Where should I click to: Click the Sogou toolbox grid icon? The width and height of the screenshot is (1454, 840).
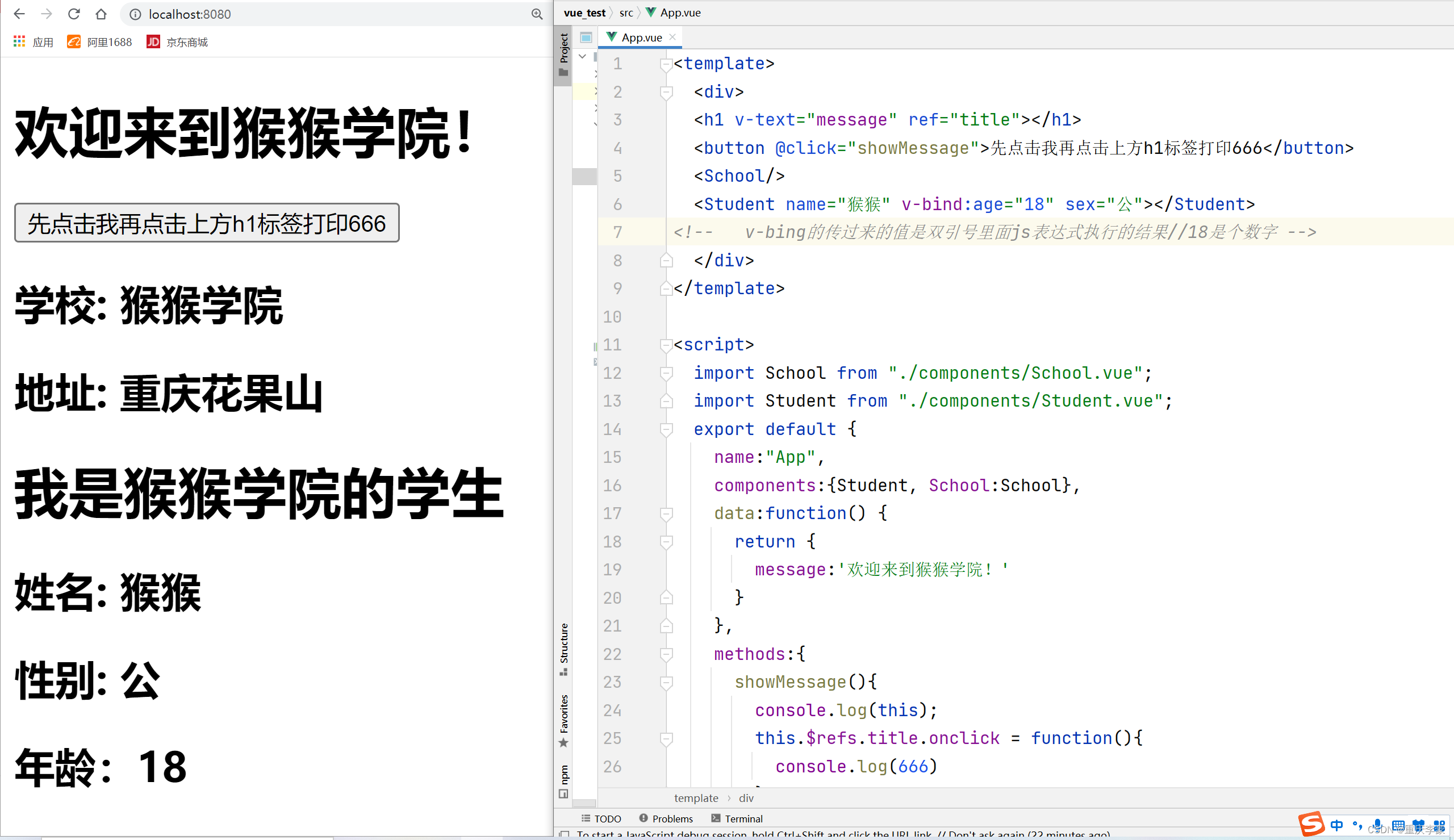[x=1439, y=825]
